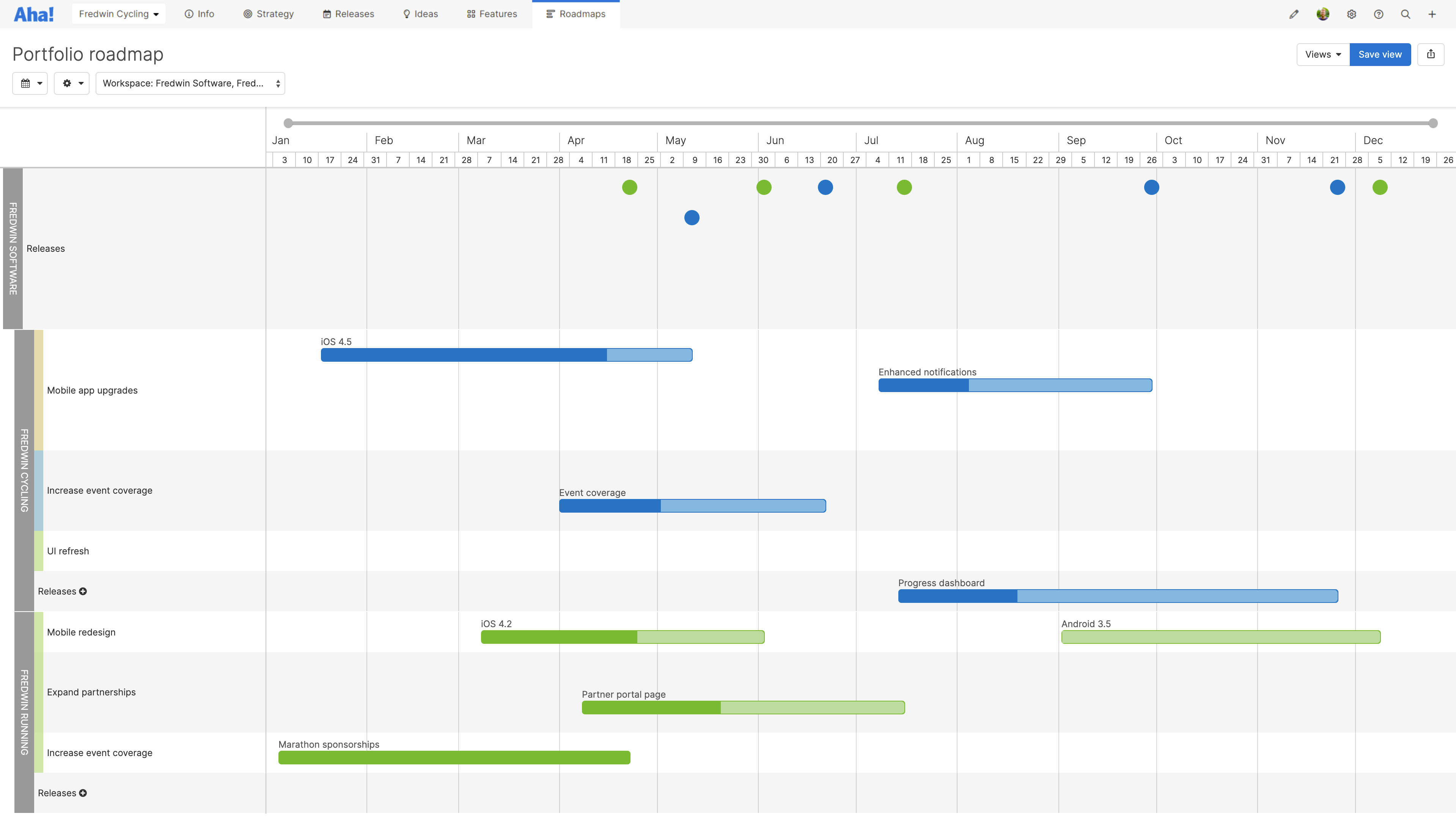
Task: Open settings with the gear icon
Action: pos(1351,14)
